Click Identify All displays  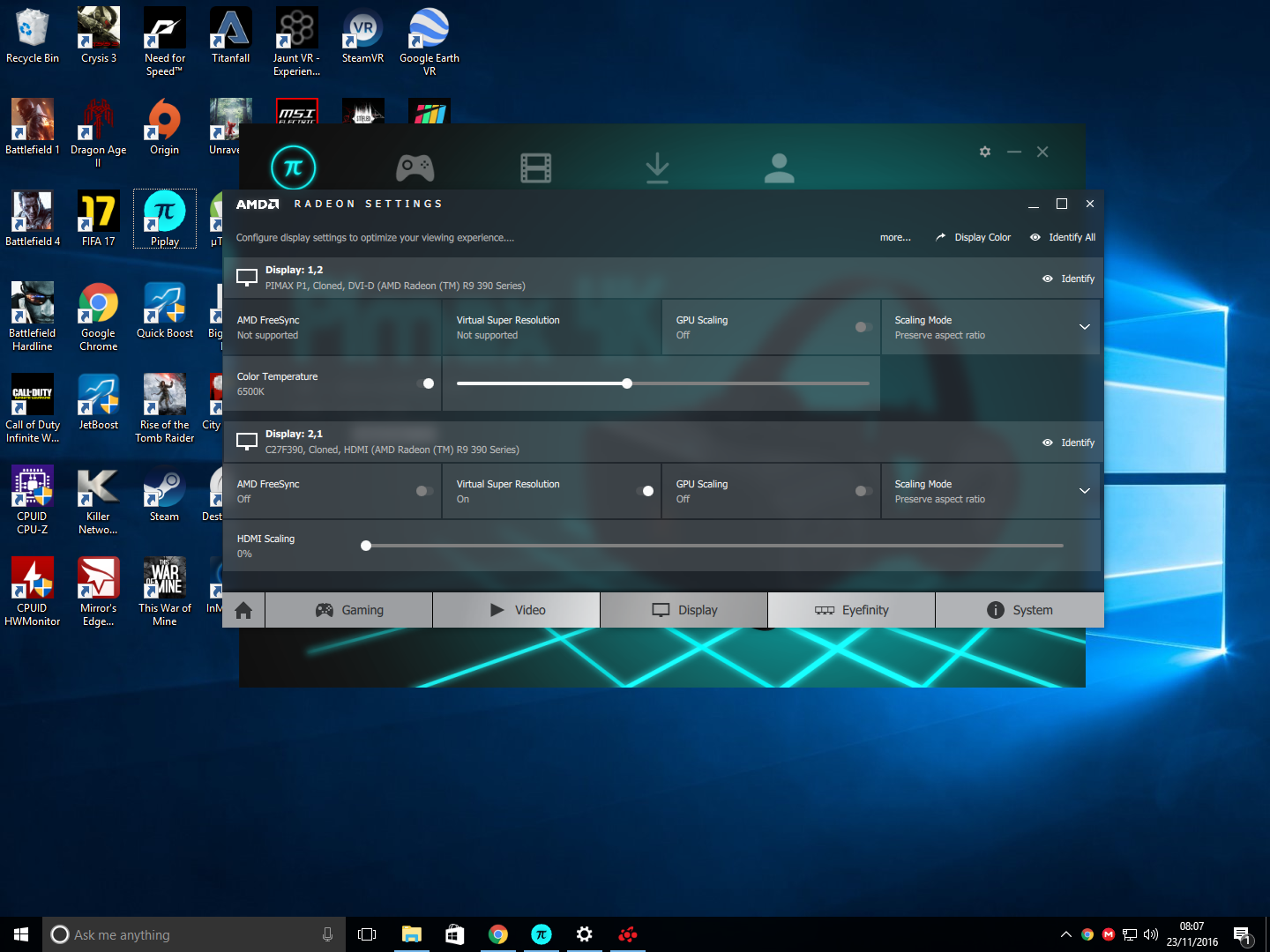click(1063, 237)
